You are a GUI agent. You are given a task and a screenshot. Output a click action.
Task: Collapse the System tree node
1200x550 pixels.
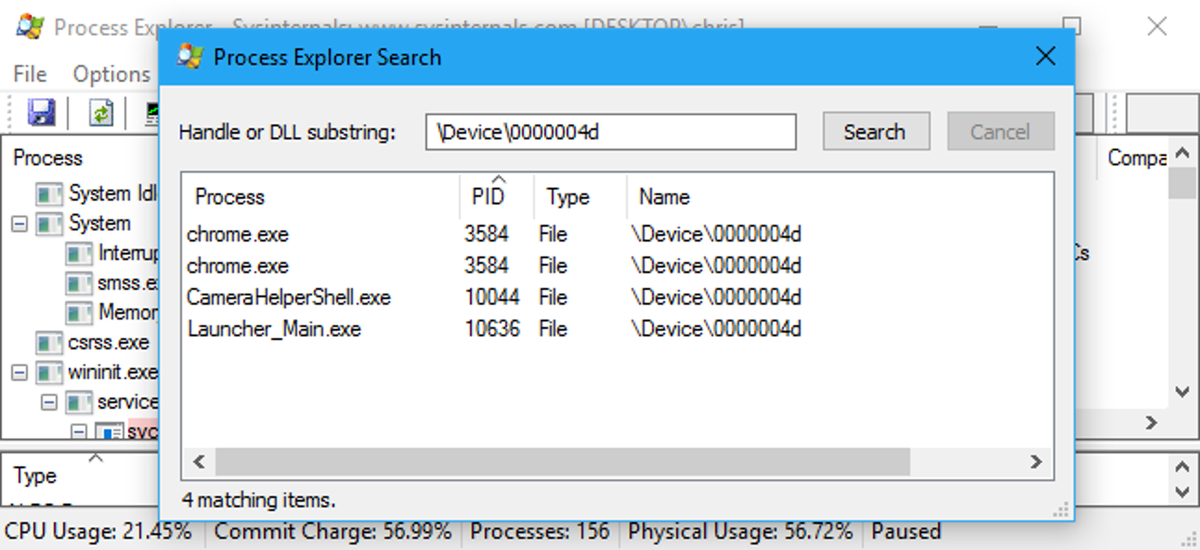[19, 223]
